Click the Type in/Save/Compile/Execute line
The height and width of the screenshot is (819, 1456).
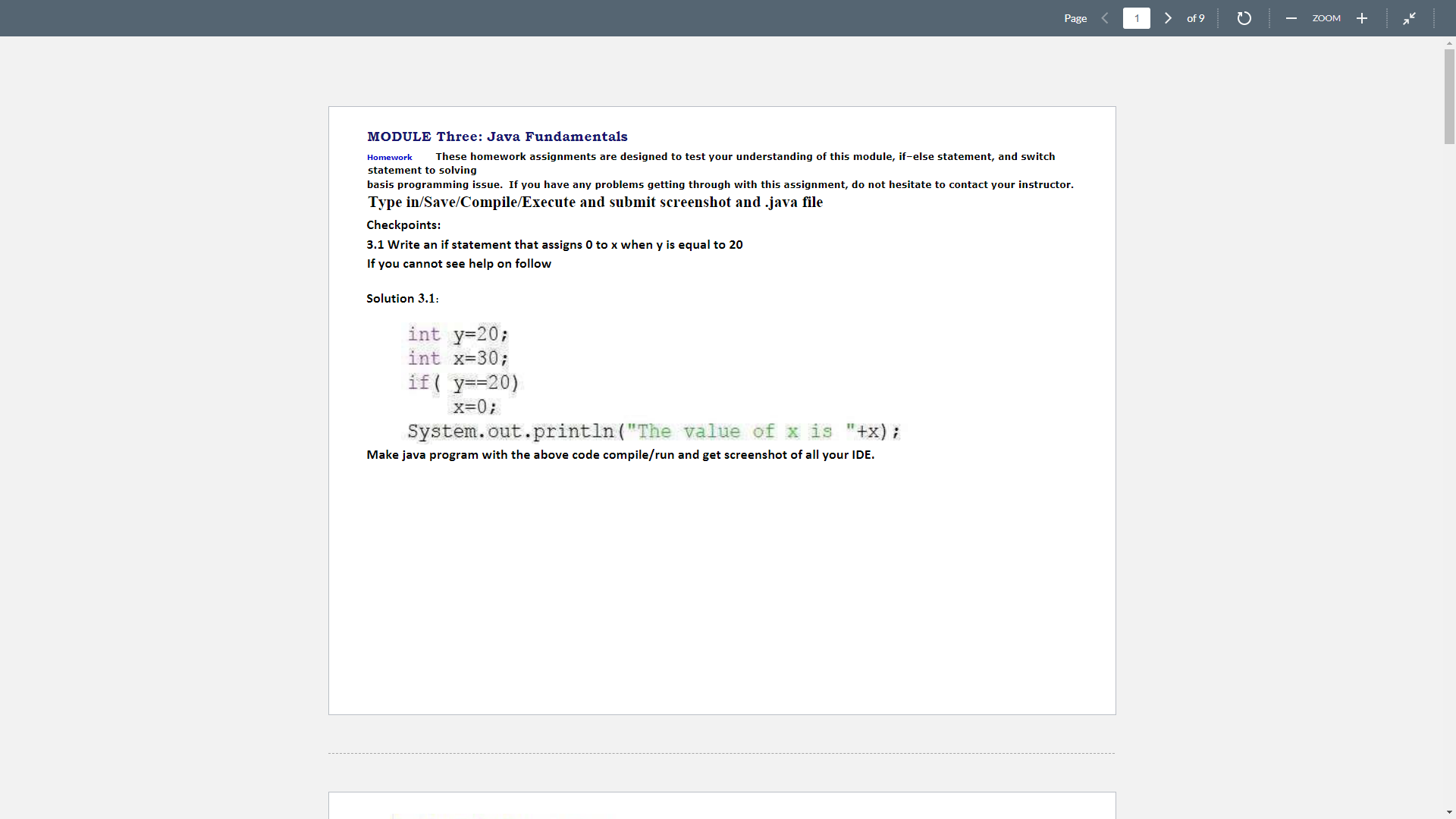pyautogui.click(x=595, y=202)
